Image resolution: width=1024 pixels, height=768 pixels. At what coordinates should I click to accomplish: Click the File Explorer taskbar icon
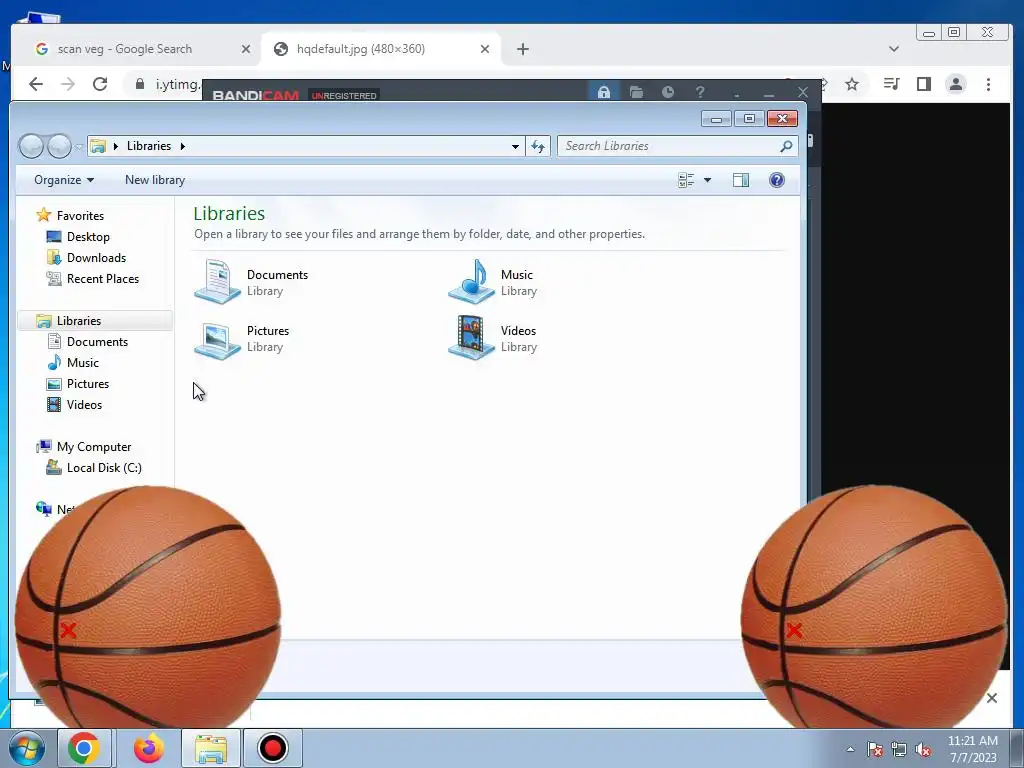pyautogui.click(x=210, y=748)
